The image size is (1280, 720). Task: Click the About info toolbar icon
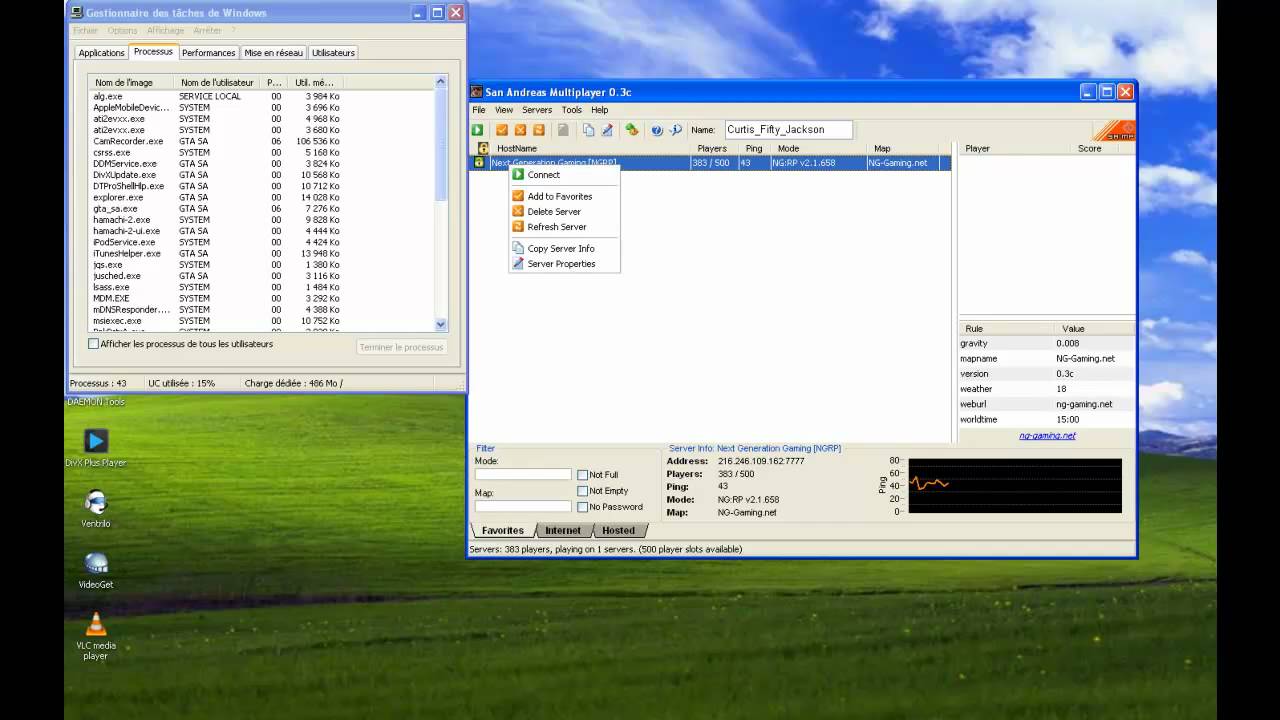[675, 130]
